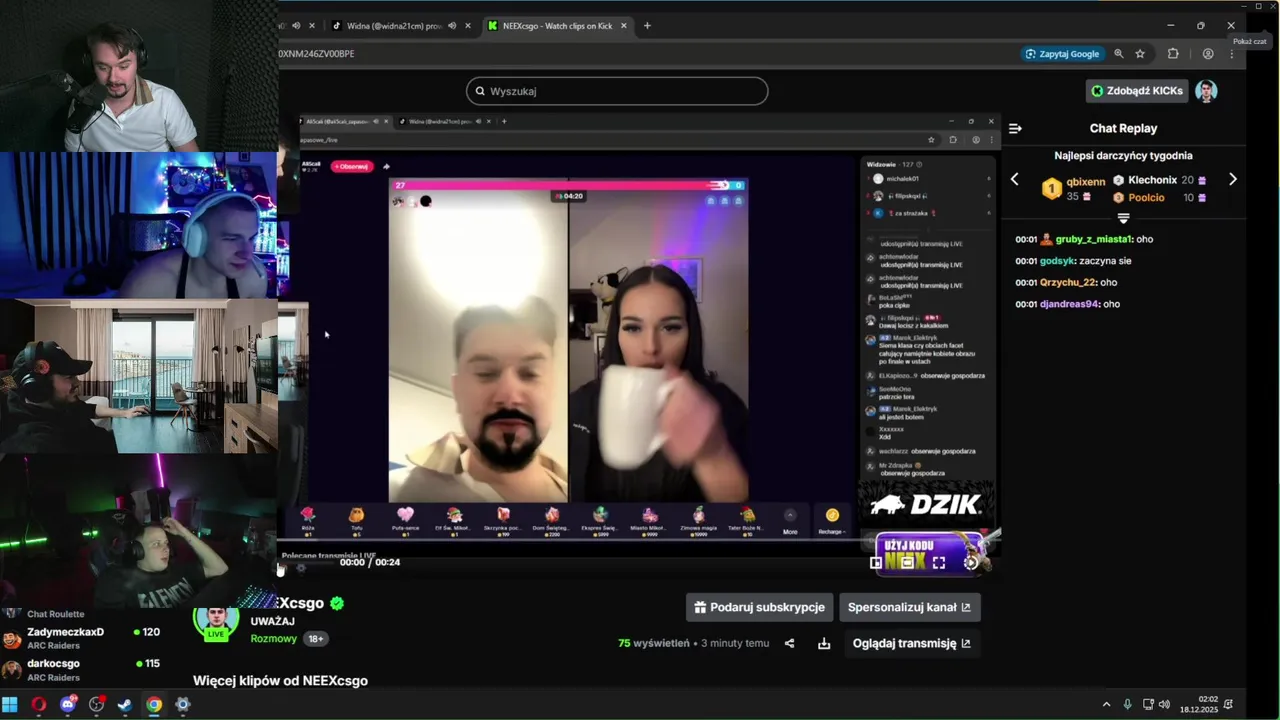This screenshot has height=720, width=1280.
Task: Click the Zdobądź KICKs button
Action: (1137, 91)
